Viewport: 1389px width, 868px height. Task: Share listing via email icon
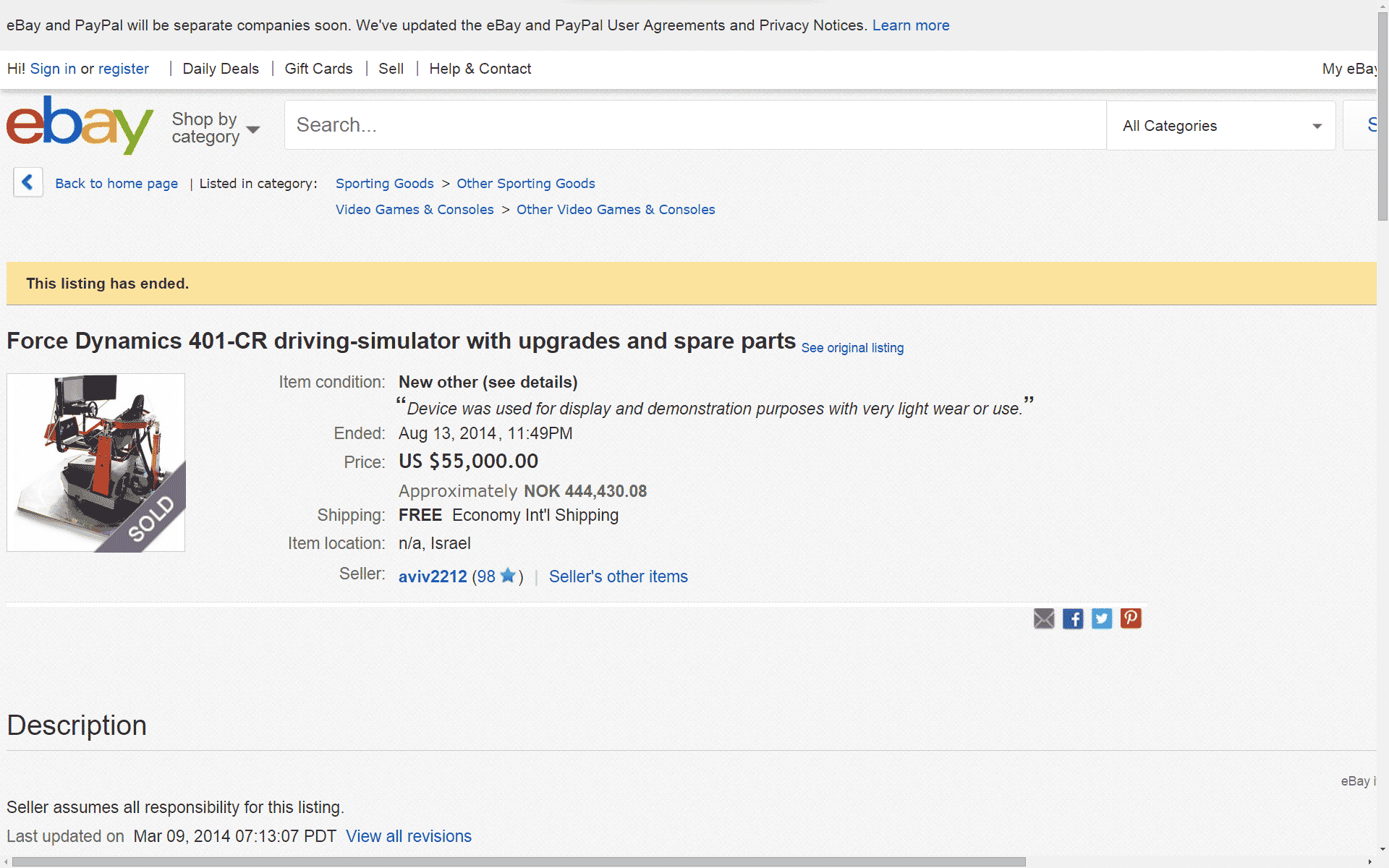[x=1044, y=618]
